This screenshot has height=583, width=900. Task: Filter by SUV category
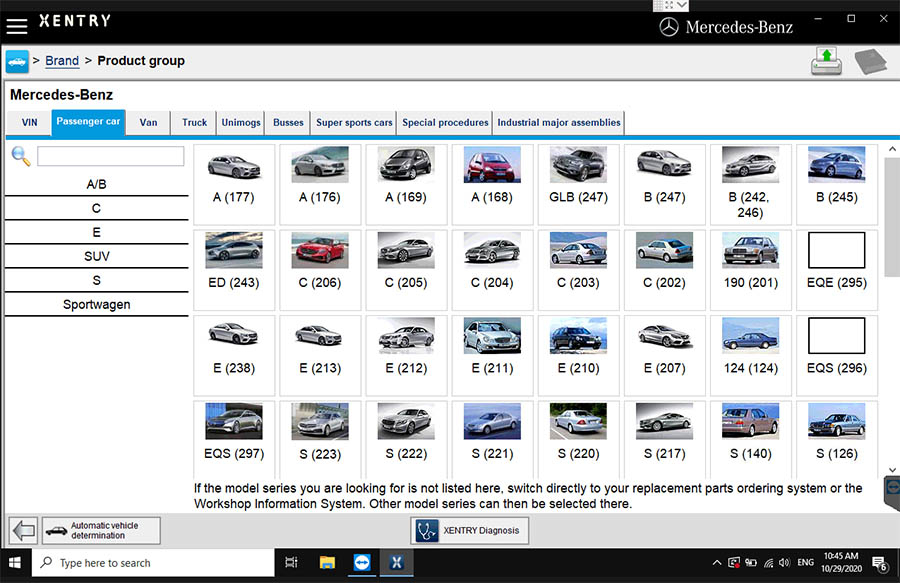coord(97,257)
